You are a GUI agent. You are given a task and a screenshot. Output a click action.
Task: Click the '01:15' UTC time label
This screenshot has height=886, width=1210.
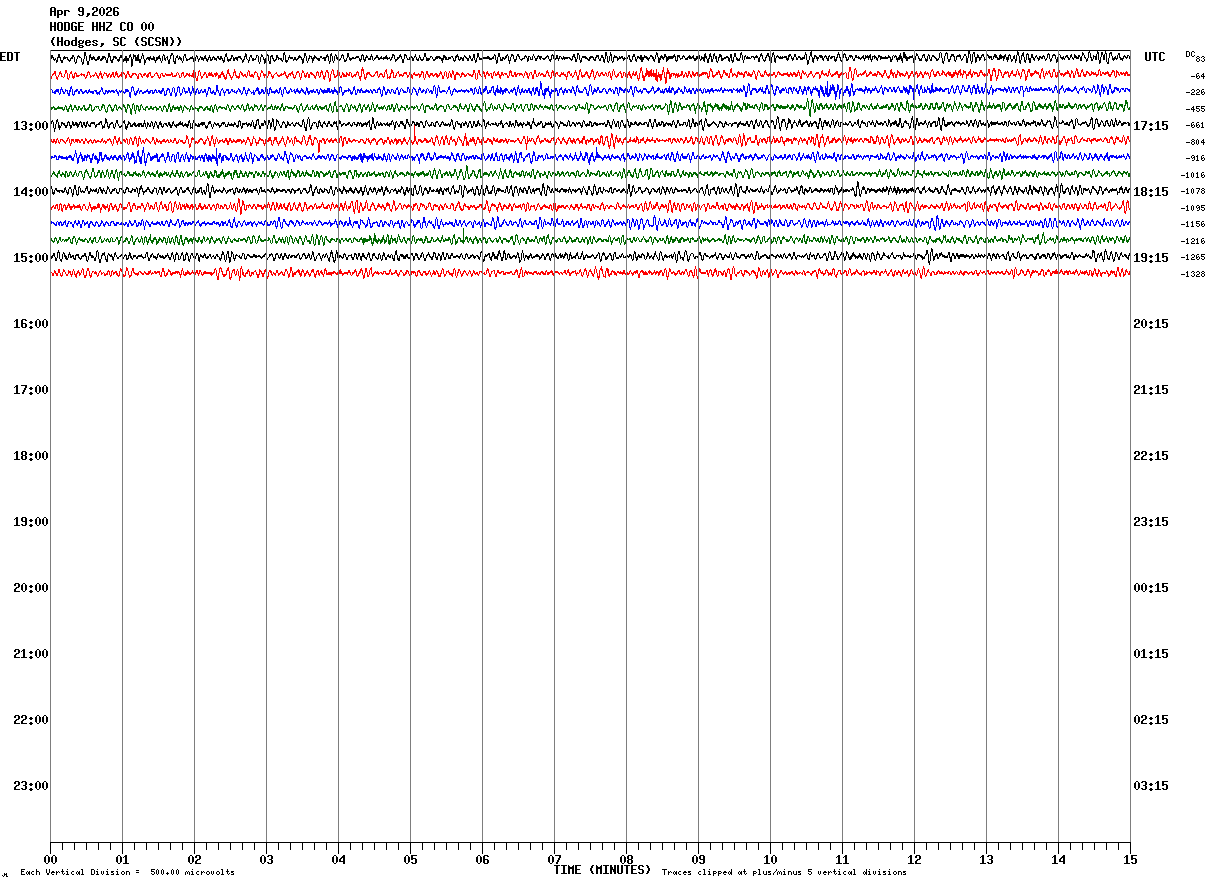(1151, 654)
